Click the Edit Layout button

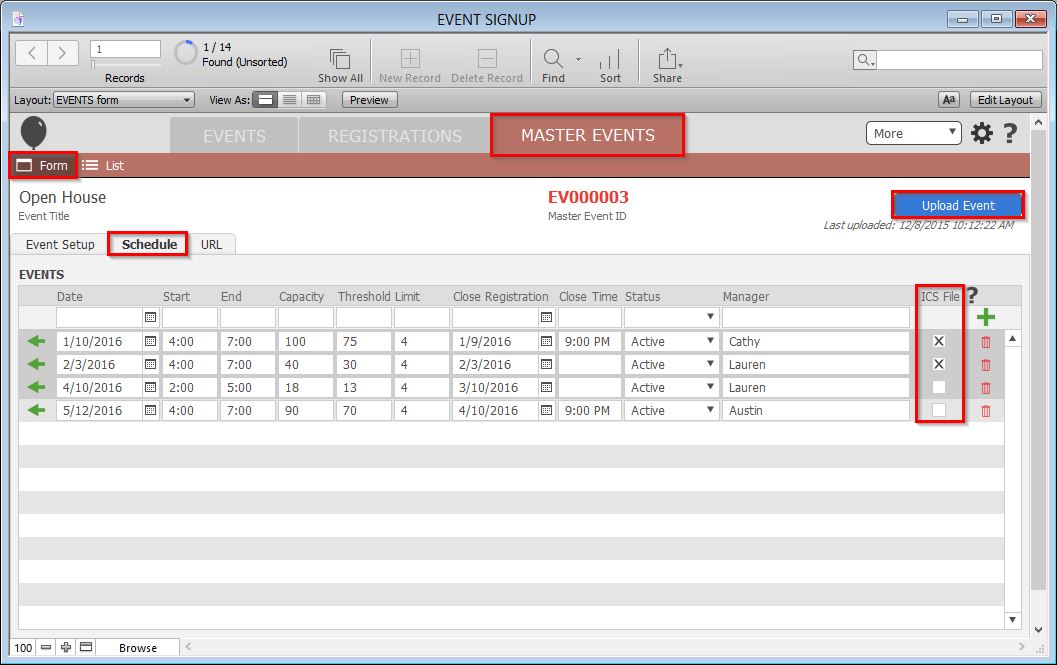click(1005, 100)
